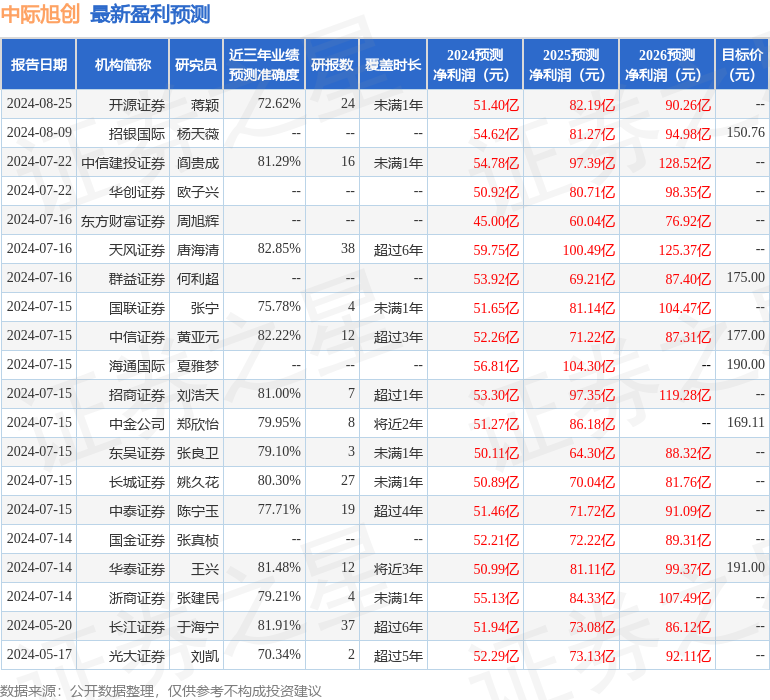
Task: Click 2026 forecast value 107.49亿
Action: [x=685, y=597]
